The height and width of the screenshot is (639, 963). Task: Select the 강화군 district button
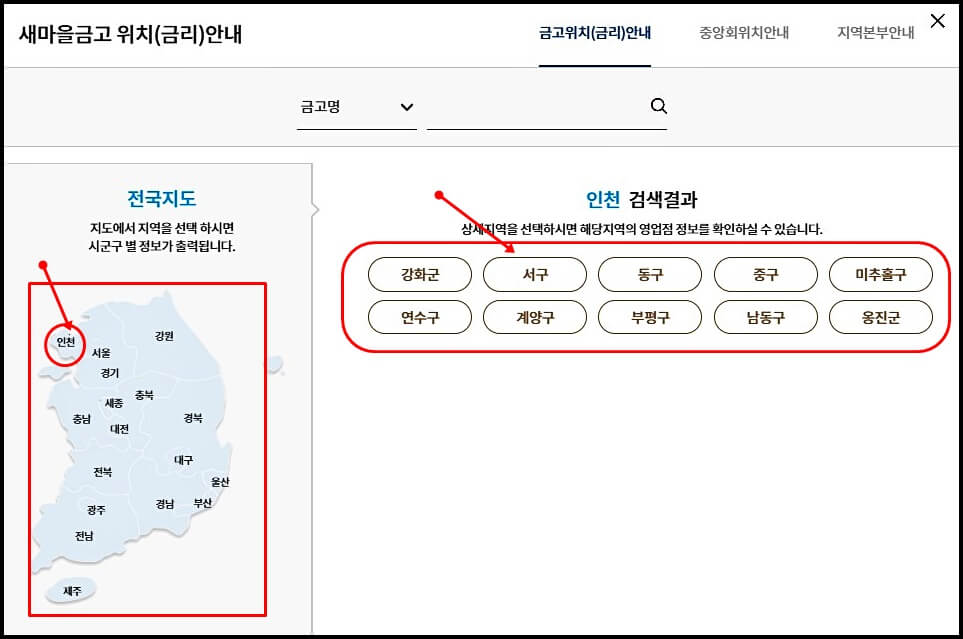[x=420, y=274]
